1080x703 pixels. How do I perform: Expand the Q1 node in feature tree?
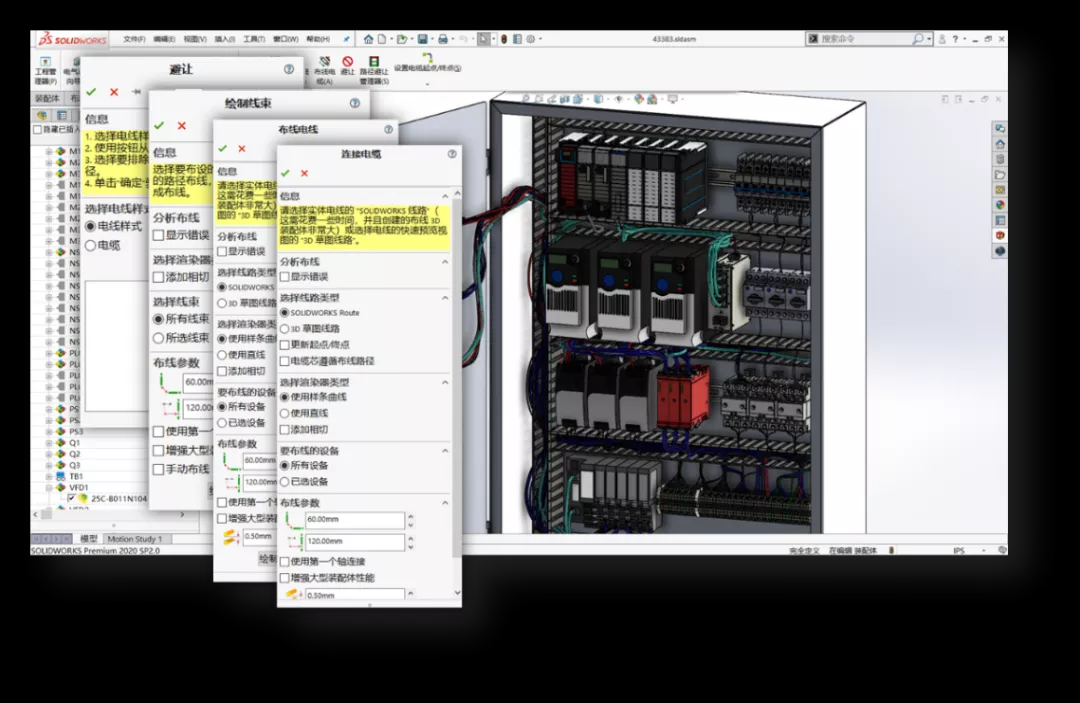(48, 443)
